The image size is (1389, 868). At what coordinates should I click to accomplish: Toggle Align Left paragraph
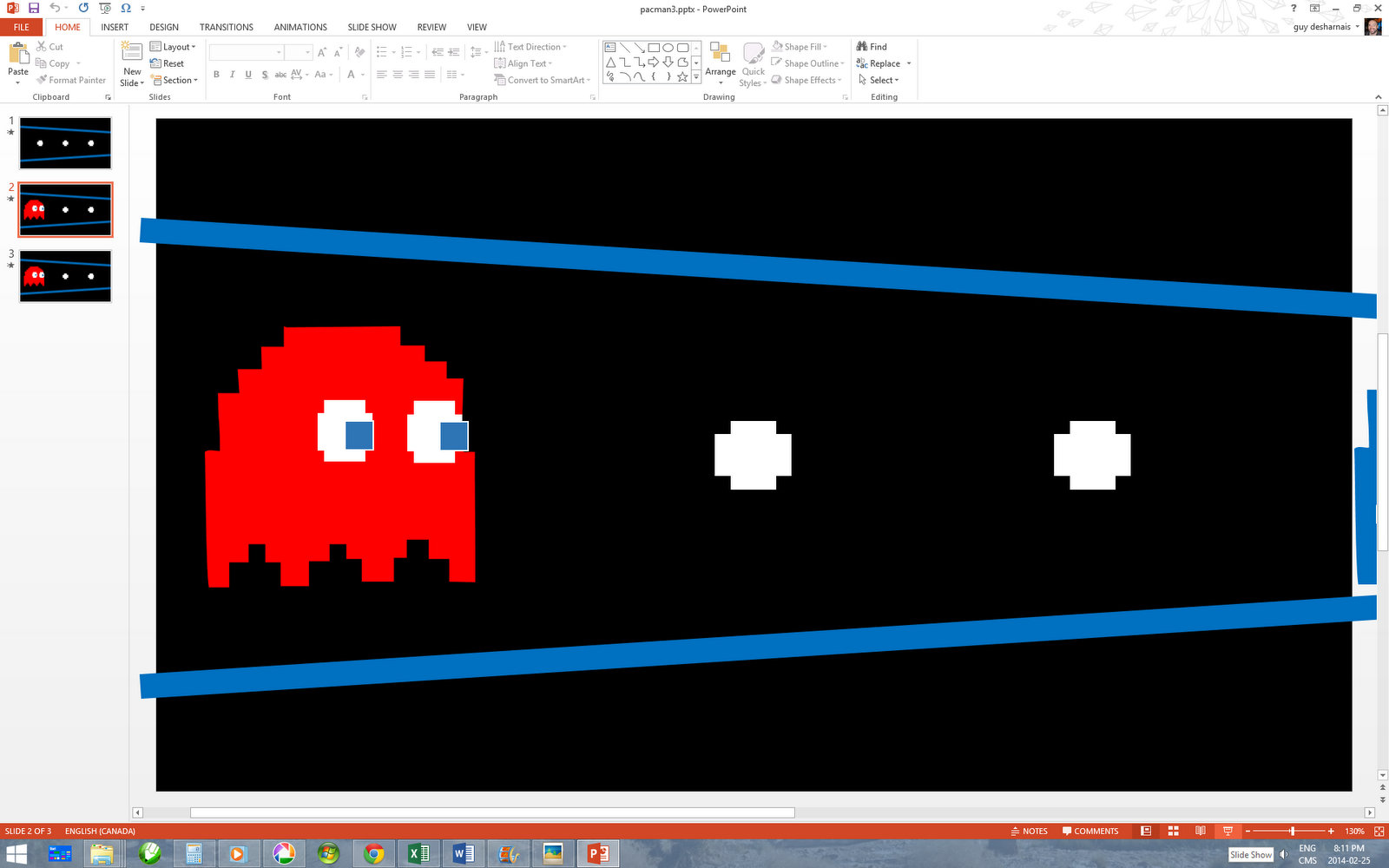(382, 75)
